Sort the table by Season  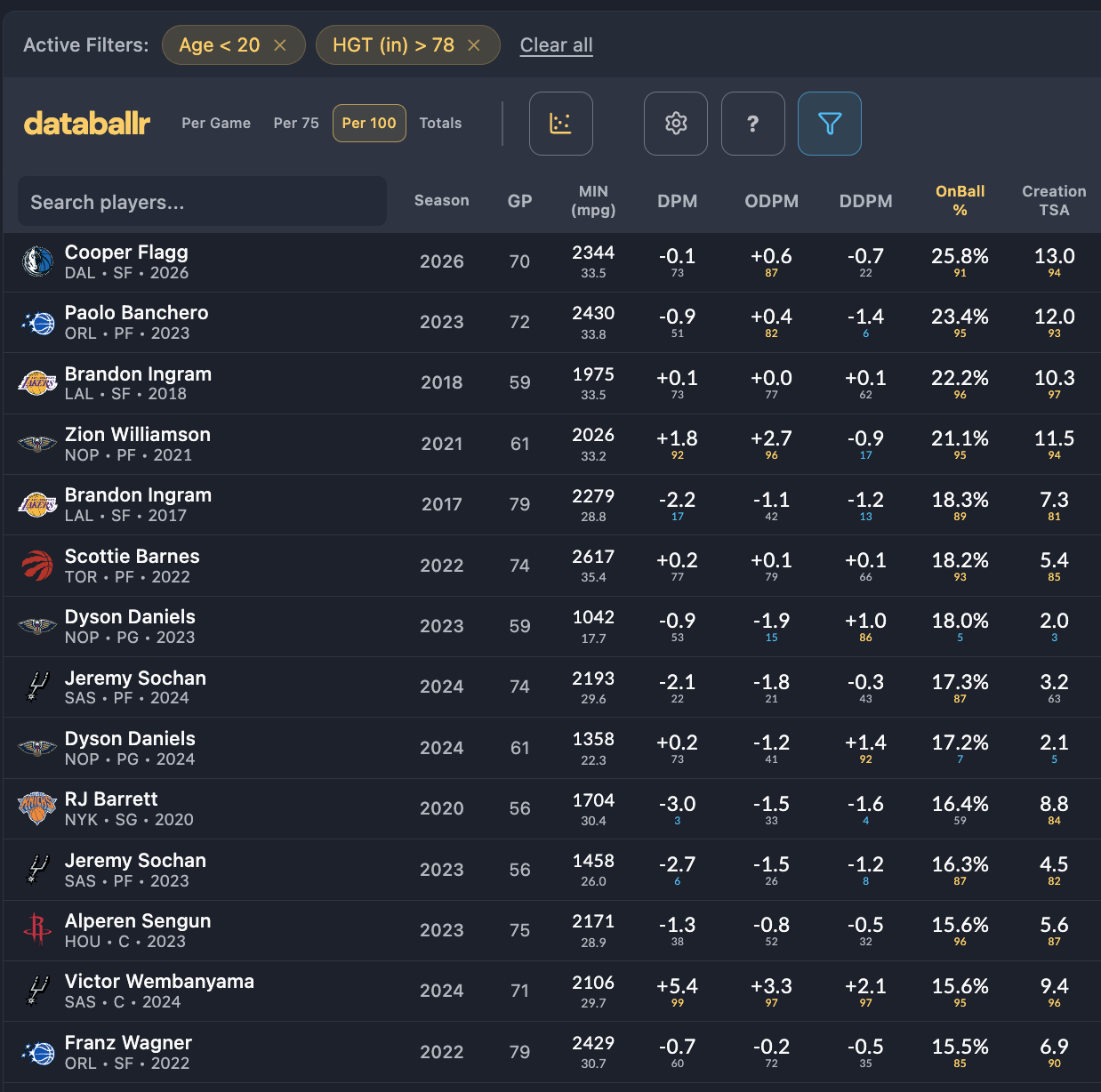[x=442, y=201]
